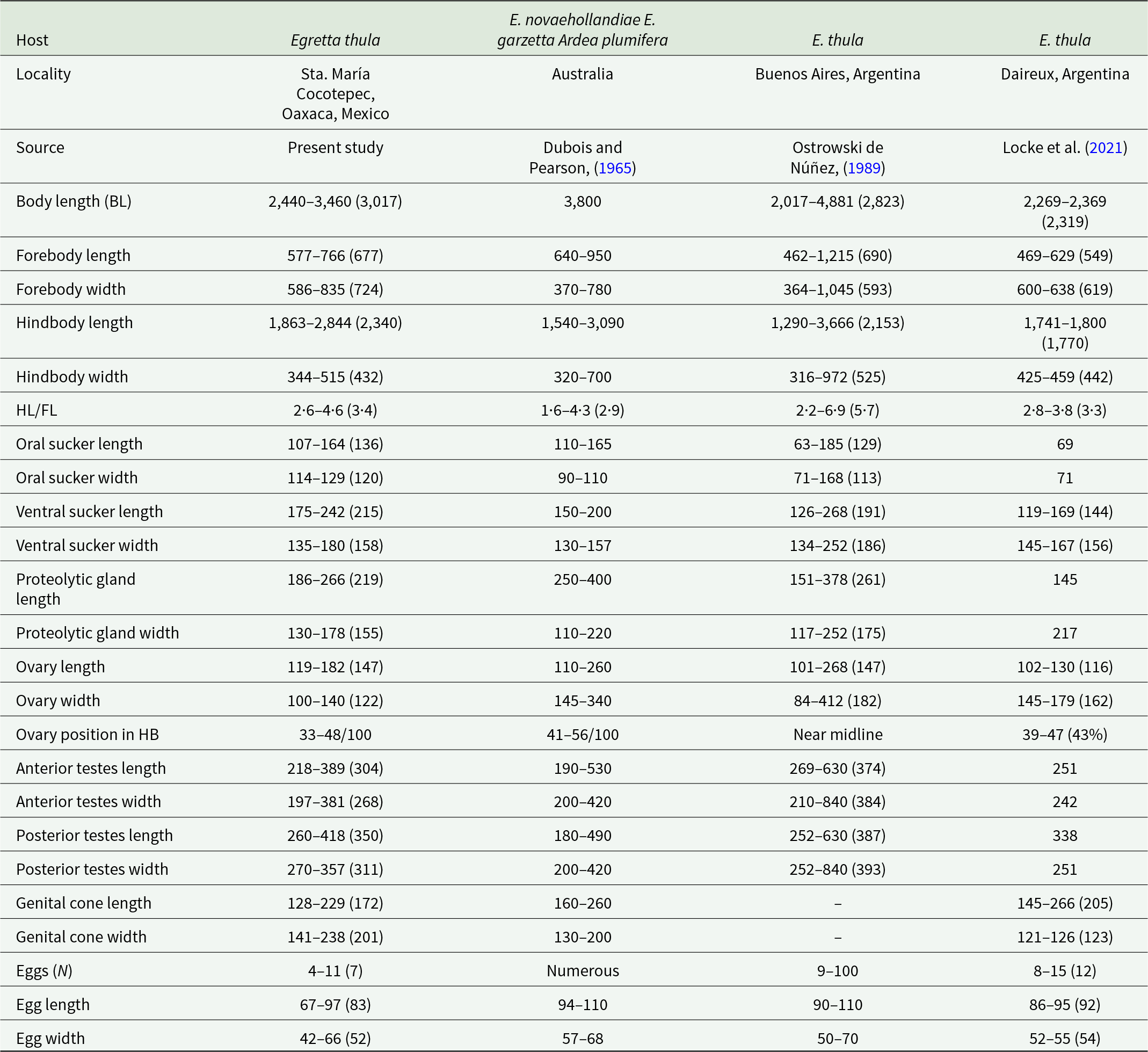
Task: Click the Buenos Aires, Argentina cell
Action: tap(837, 74)
